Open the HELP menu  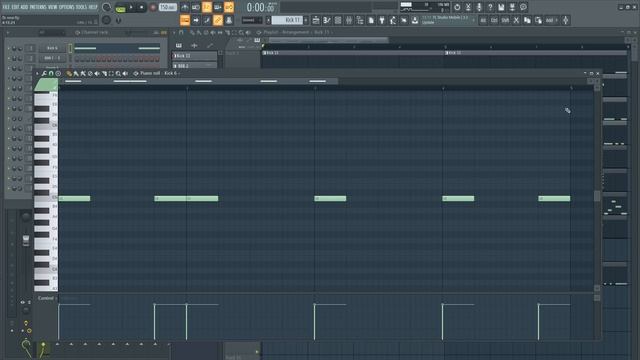93,7
